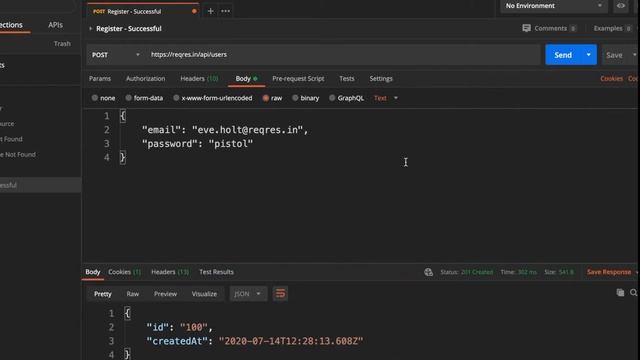Click the "id": "100" response line
Screen dimensions: 640x360
click(180, 327)
